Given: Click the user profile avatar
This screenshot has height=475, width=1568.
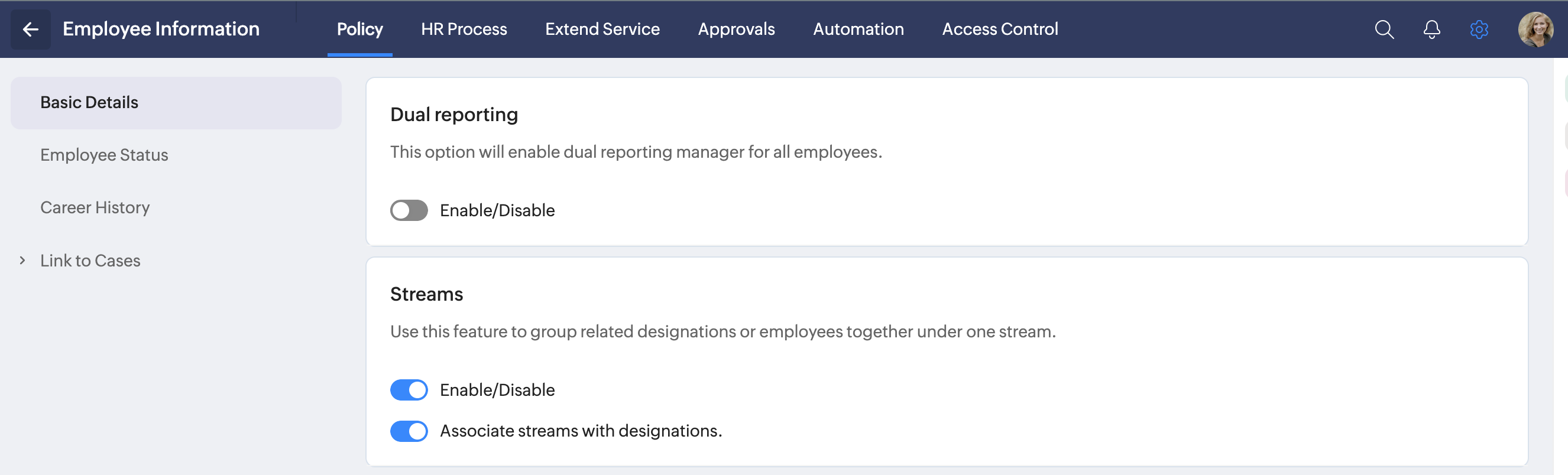Looking at the screenshot, I should (x=1535, y=29).
